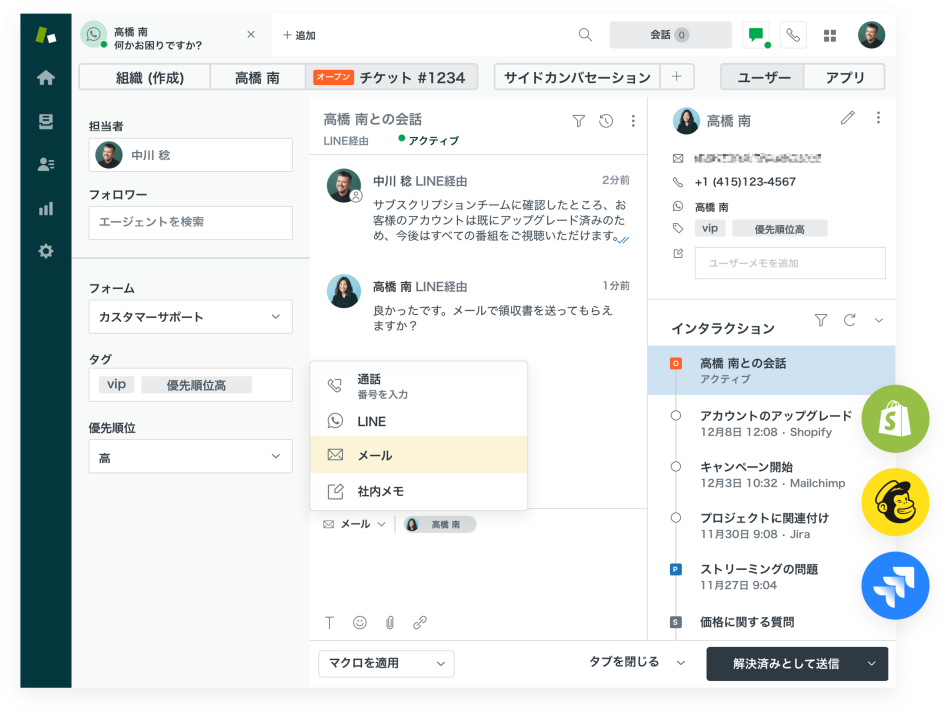Open the 優先順位 dropdown
Image resolution: width=950 pixels, height=715 pixels.
click(190, 457)
